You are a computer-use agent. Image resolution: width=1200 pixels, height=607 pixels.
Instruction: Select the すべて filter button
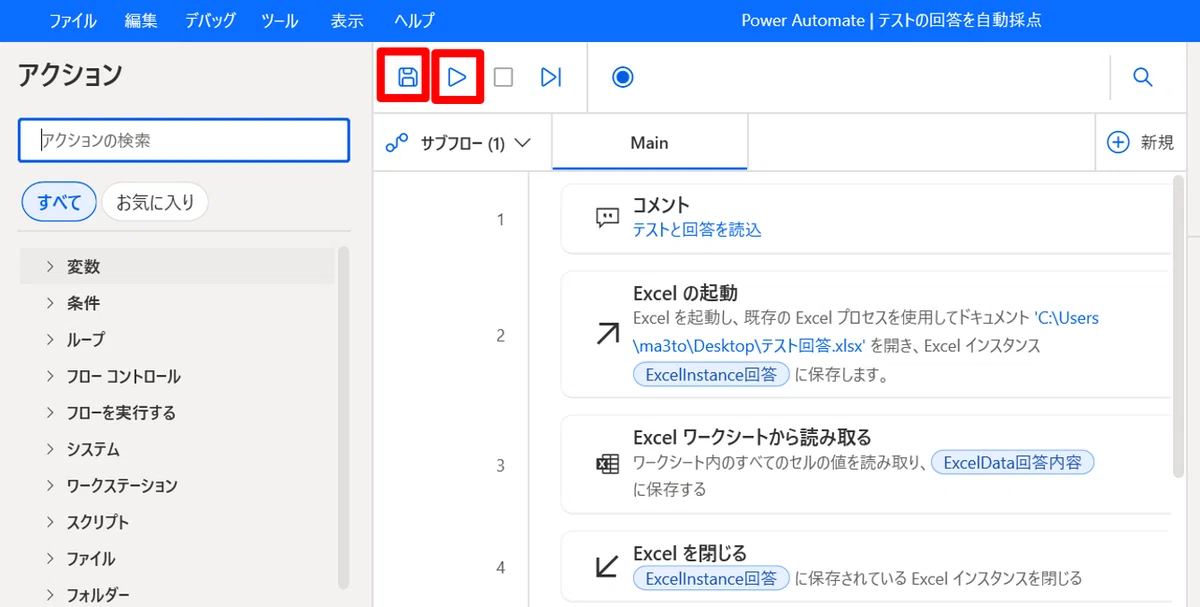coord(59,202)
